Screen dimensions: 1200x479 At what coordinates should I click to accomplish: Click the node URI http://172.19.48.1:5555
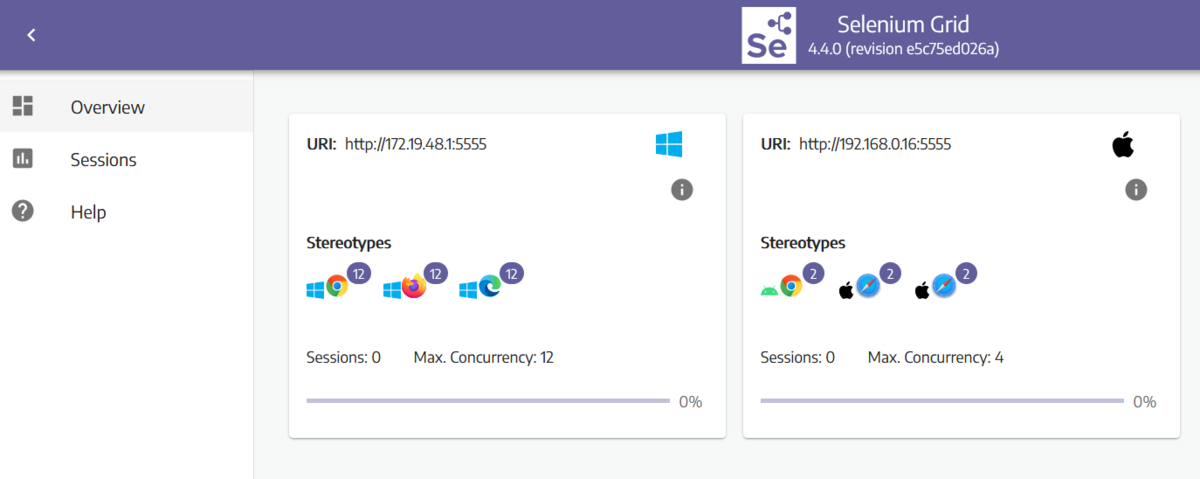click(416, 144)
